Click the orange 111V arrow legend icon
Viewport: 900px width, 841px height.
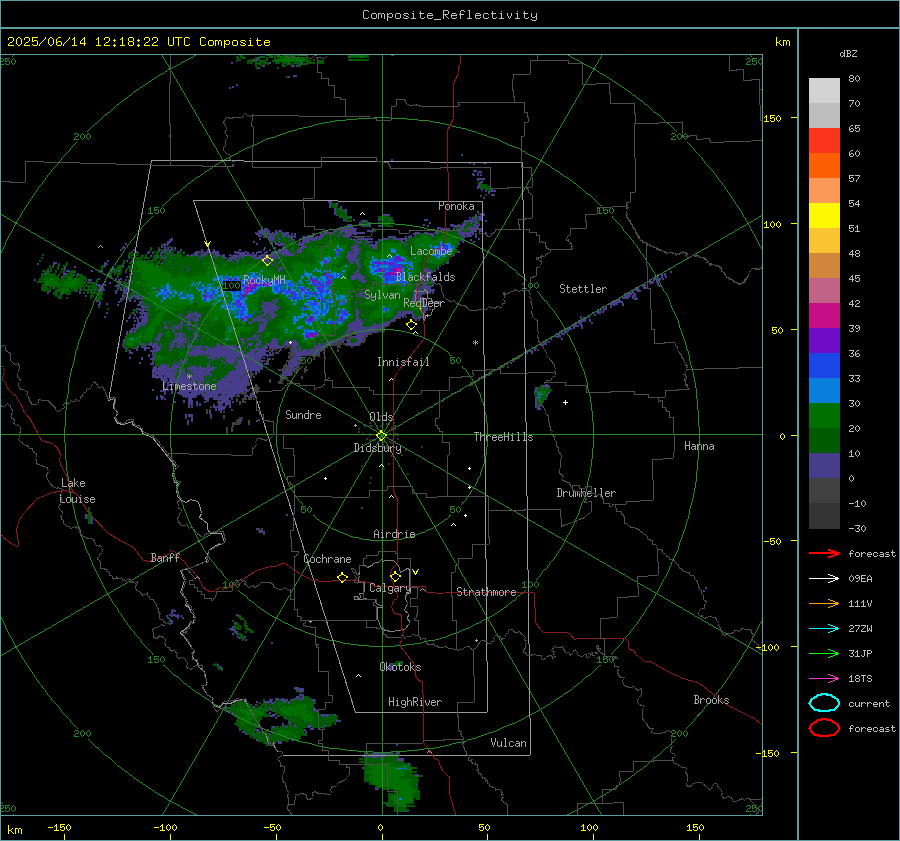pyautogui.click(x=824, y=603)
